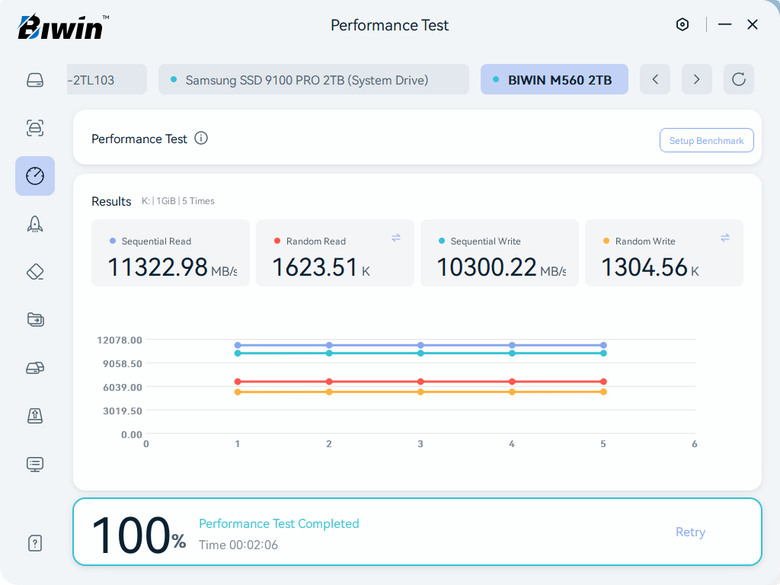Image resolution: width=780 pixels, height=585 pixels.
Task: Click the K: | 1GiB | 5 Times settings text
Action: click(178, 201)
